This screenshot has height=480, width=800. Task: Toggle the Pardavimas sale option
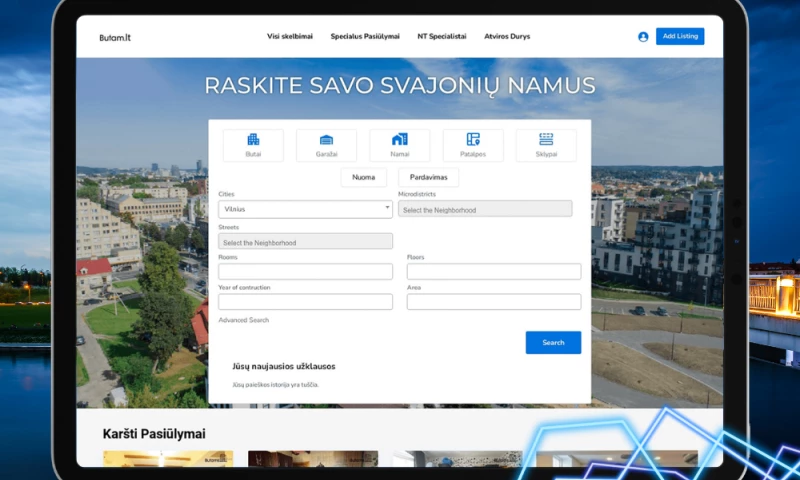(428, 177)
